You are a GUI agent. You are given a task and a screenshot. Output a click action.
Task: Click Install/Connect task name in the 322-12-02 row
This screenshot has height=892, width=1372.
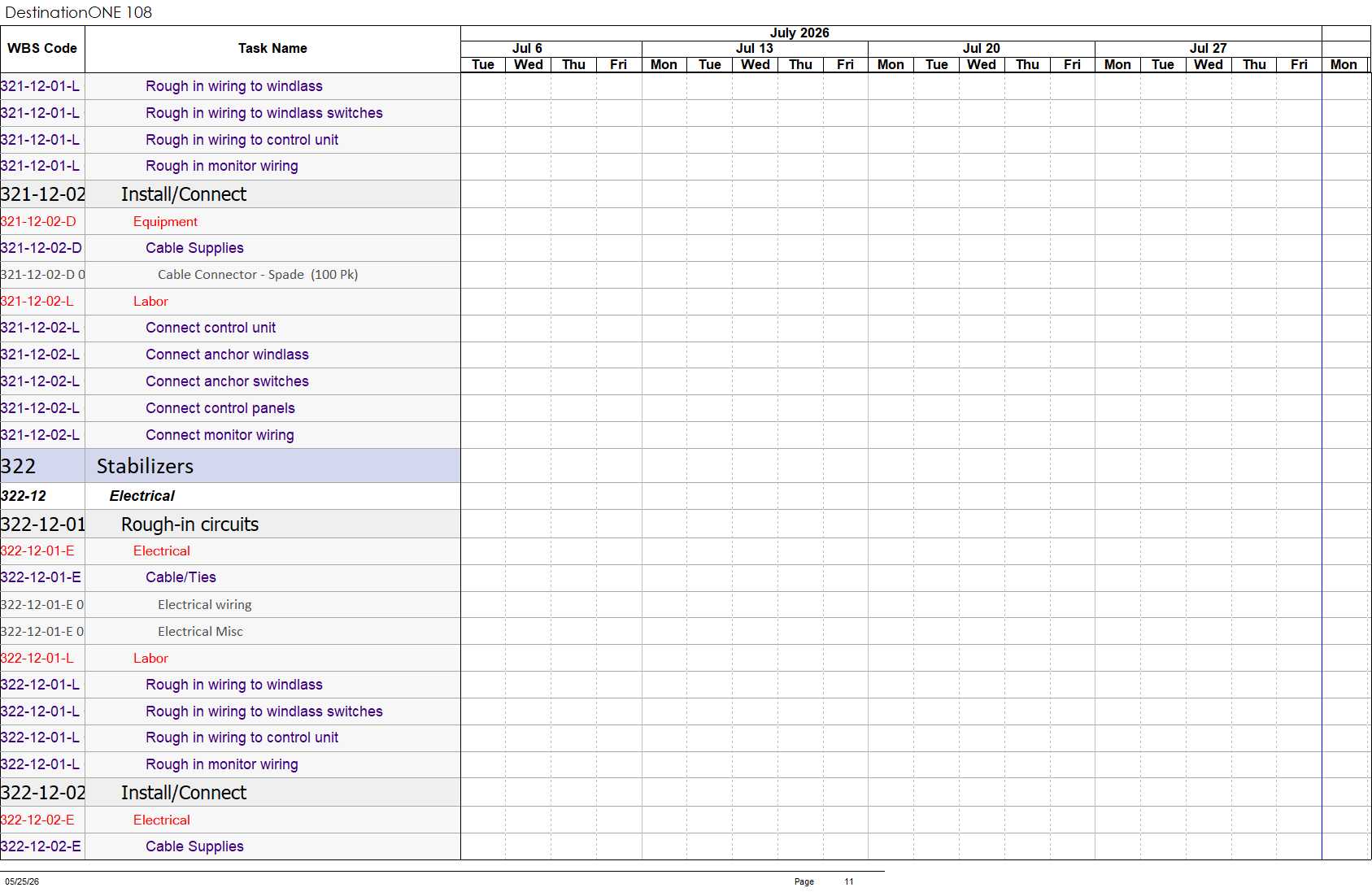click(184, 793)
